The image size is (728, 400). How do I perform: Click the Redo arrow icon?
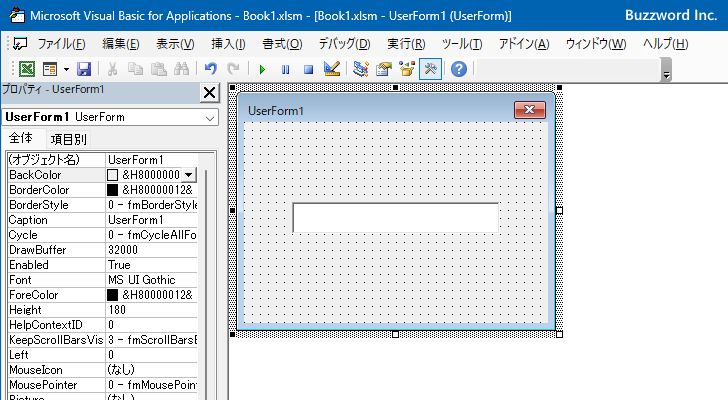[x=233, y=70]
